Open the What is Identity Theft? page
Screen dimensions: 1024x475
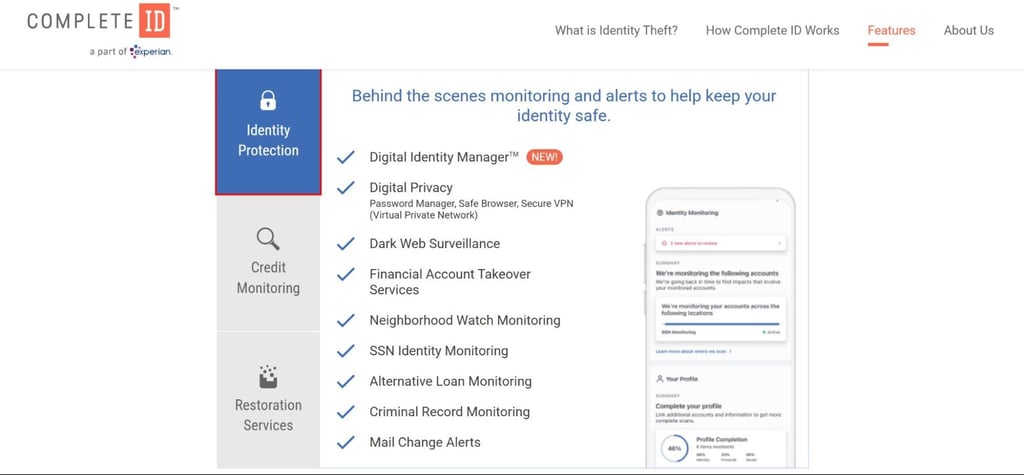point(616,30)
